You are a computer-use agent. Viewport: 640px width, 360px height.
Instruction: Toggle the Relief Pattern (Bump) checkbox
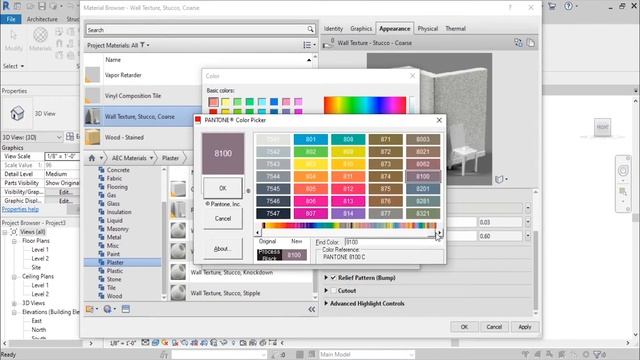pos(333,278)
